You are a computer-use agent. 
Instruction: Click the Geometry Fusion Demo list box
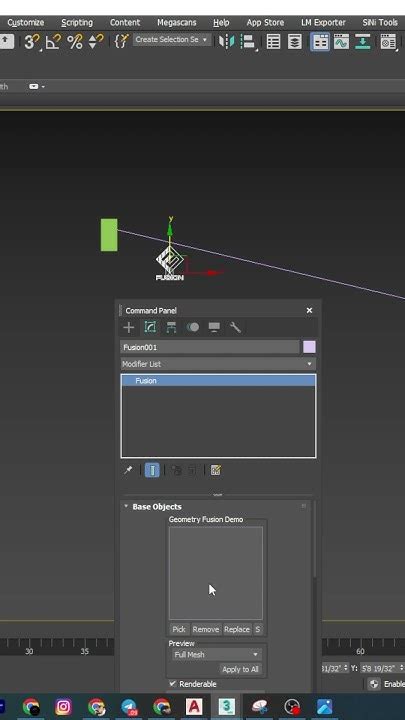tap(216, 573)
